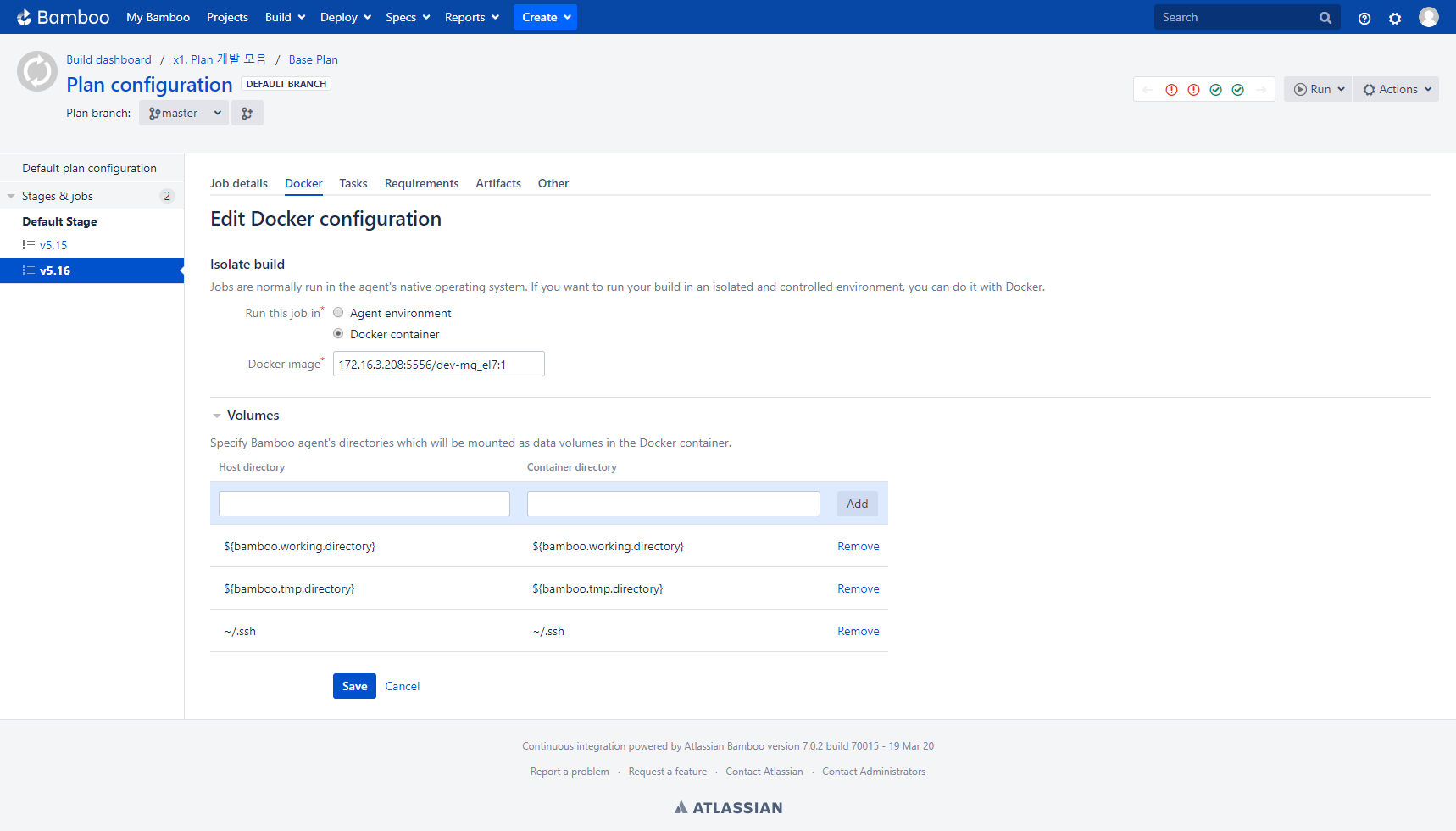Select Agent environment radio option
Image resolution: width=1456 pixels, height=831 pixels.
pyautogui.click(x=338, y=312)
